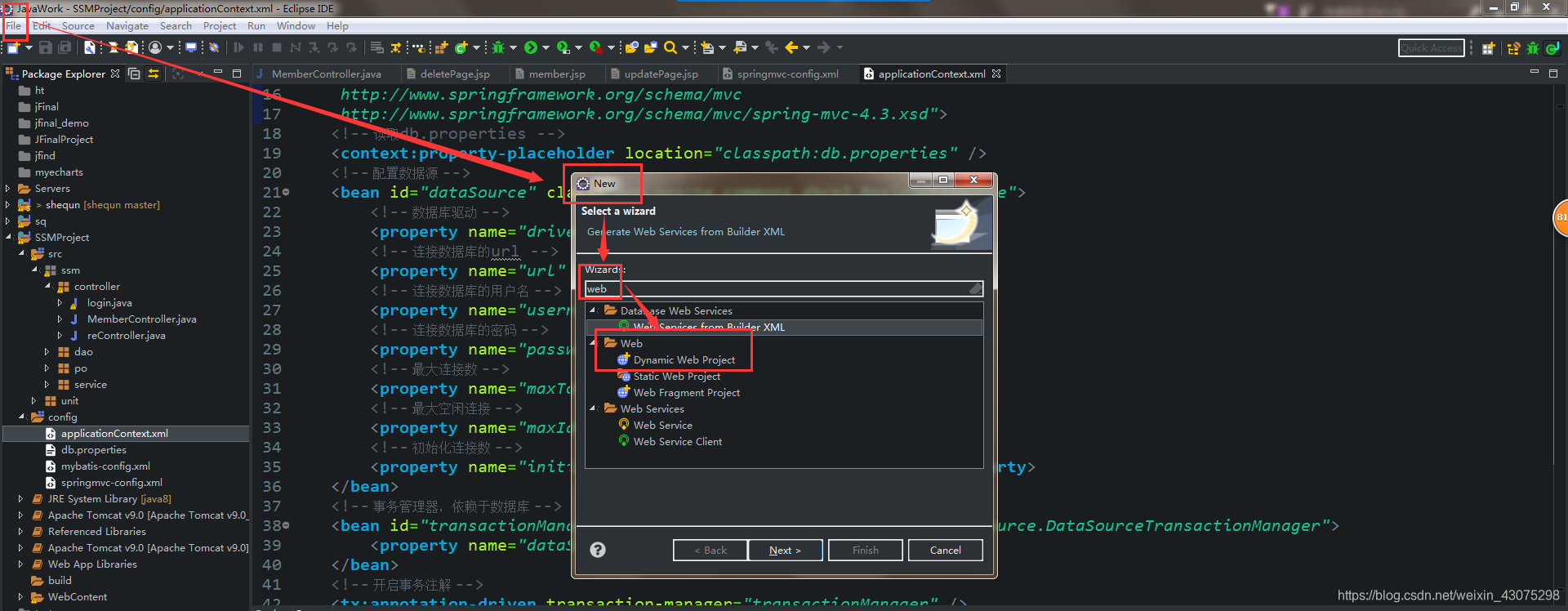This screenshot has width=1568, height=611.
Task: Click the New file toolbar icon
Action: (12, 47)
